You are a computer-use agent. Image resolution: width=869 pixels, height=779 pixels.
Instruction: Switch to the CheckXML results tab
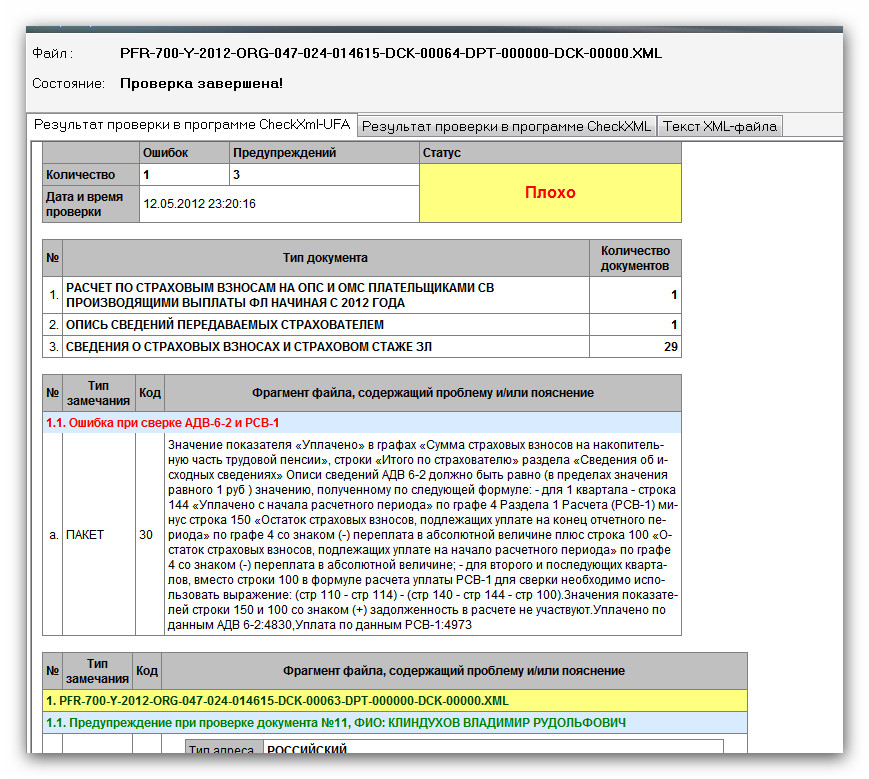[507, 126]
